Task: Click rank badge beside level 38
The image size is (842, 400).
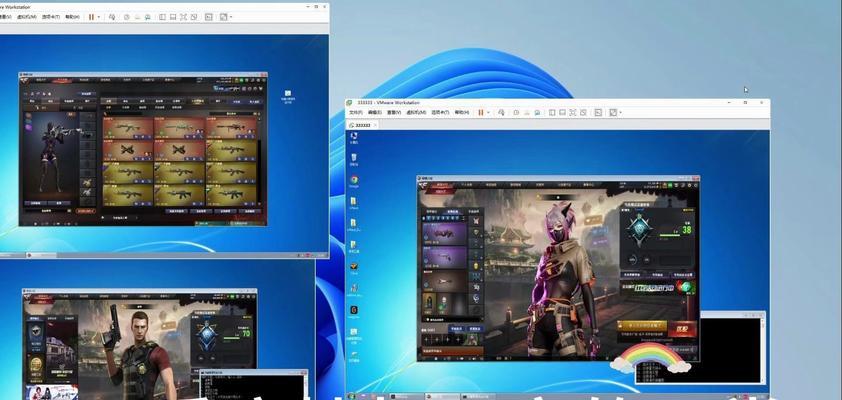Action: (x=641, y=228)
